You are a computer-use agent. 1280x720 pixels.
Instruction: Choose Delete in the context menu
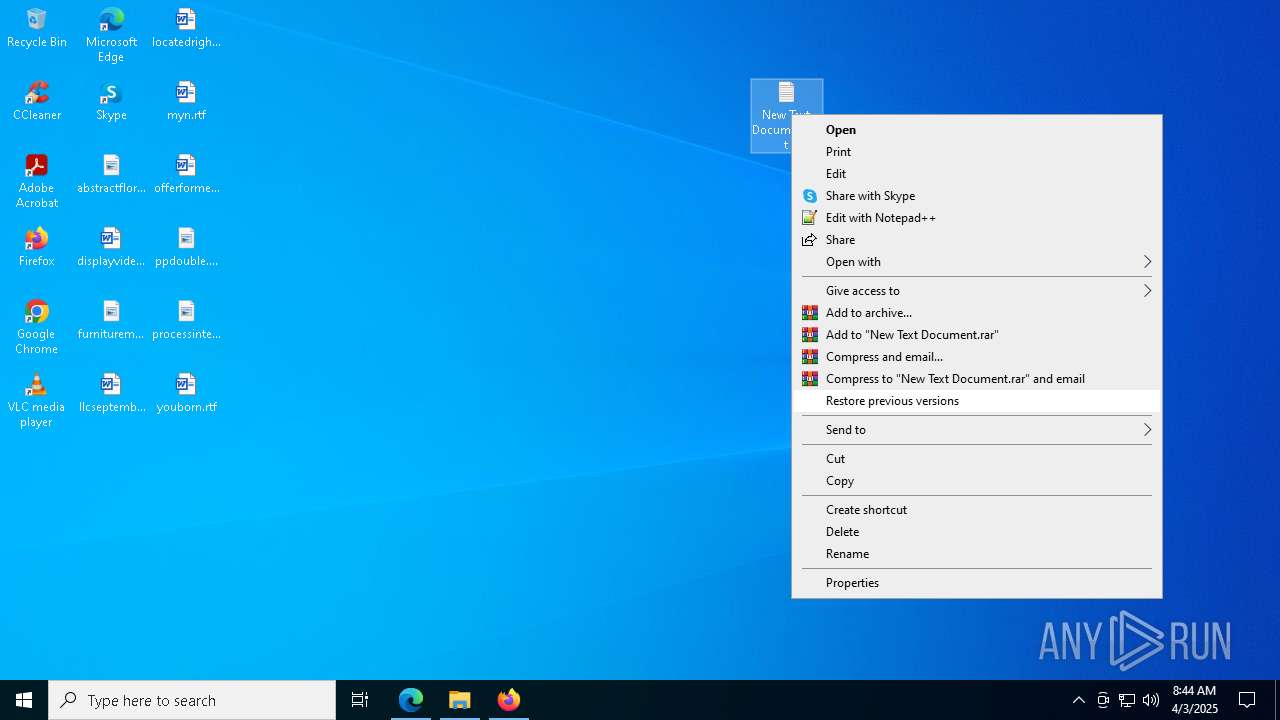(x=977, y=532)
